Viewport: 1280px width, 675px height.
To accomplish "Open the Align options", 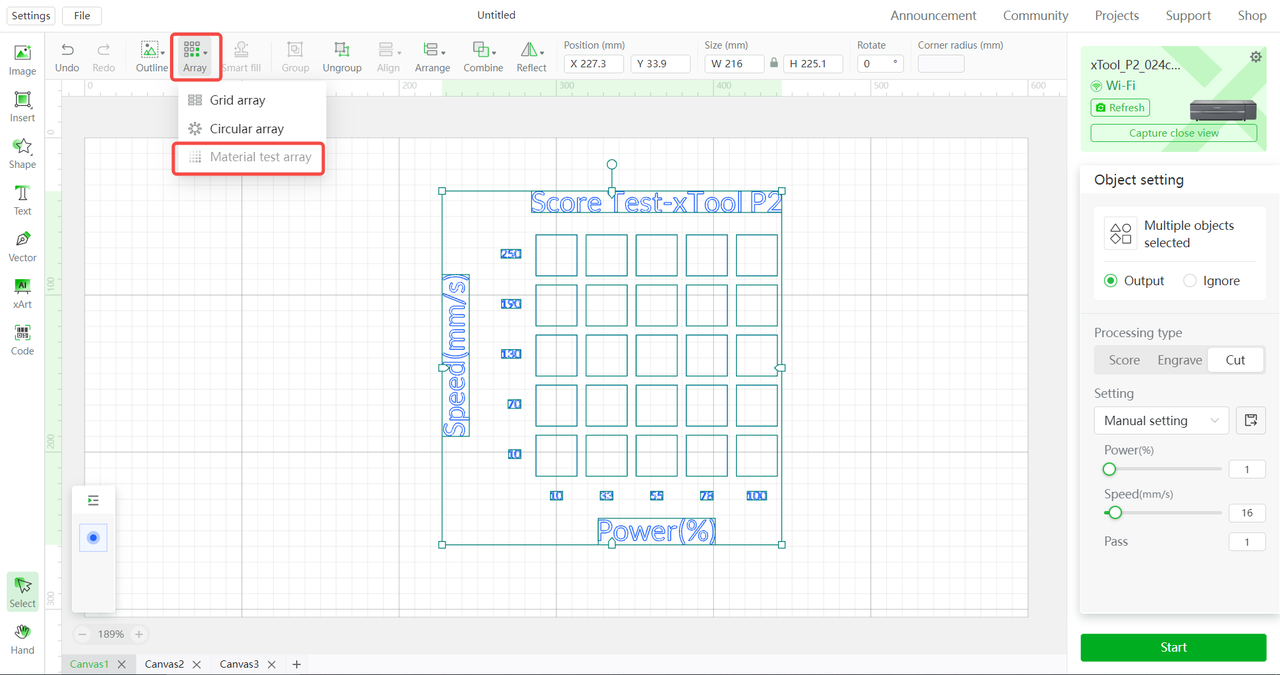I will (x=388, y=57).
